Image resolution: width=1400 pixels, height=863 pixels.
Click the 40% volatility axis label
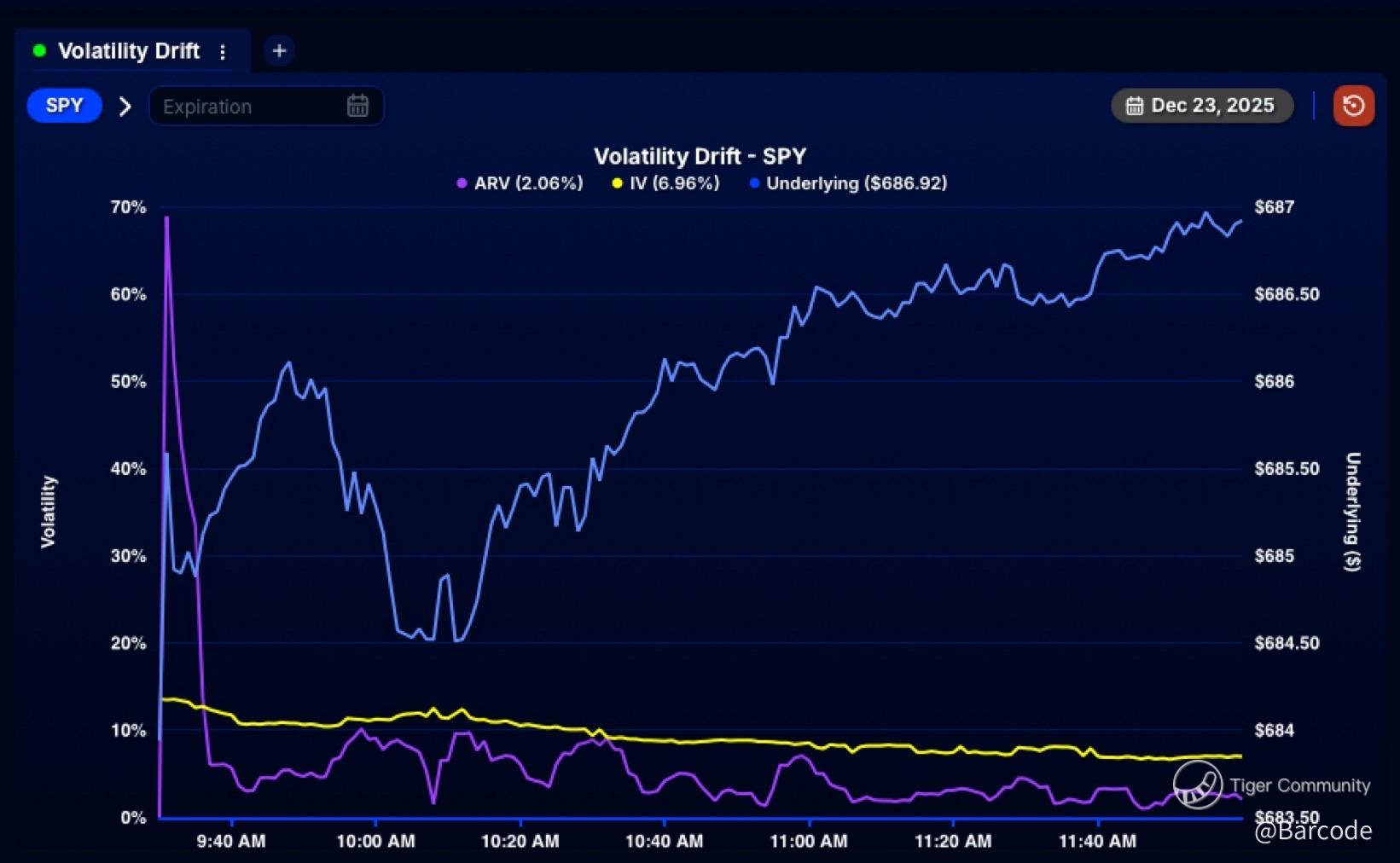128,469
